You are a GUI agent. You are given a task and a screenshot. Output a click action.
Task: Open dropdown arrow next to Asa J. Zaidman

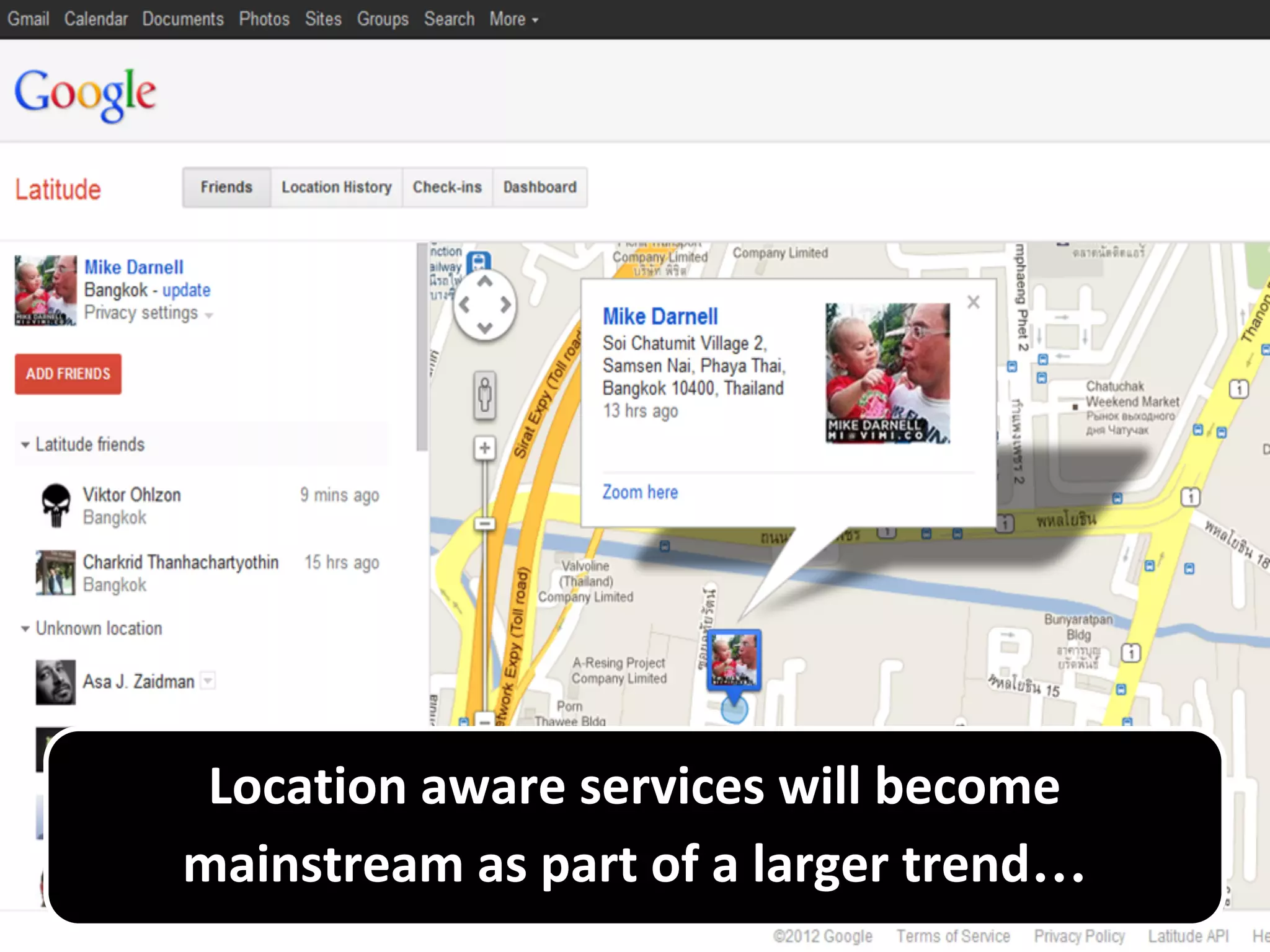click(208, 681)
